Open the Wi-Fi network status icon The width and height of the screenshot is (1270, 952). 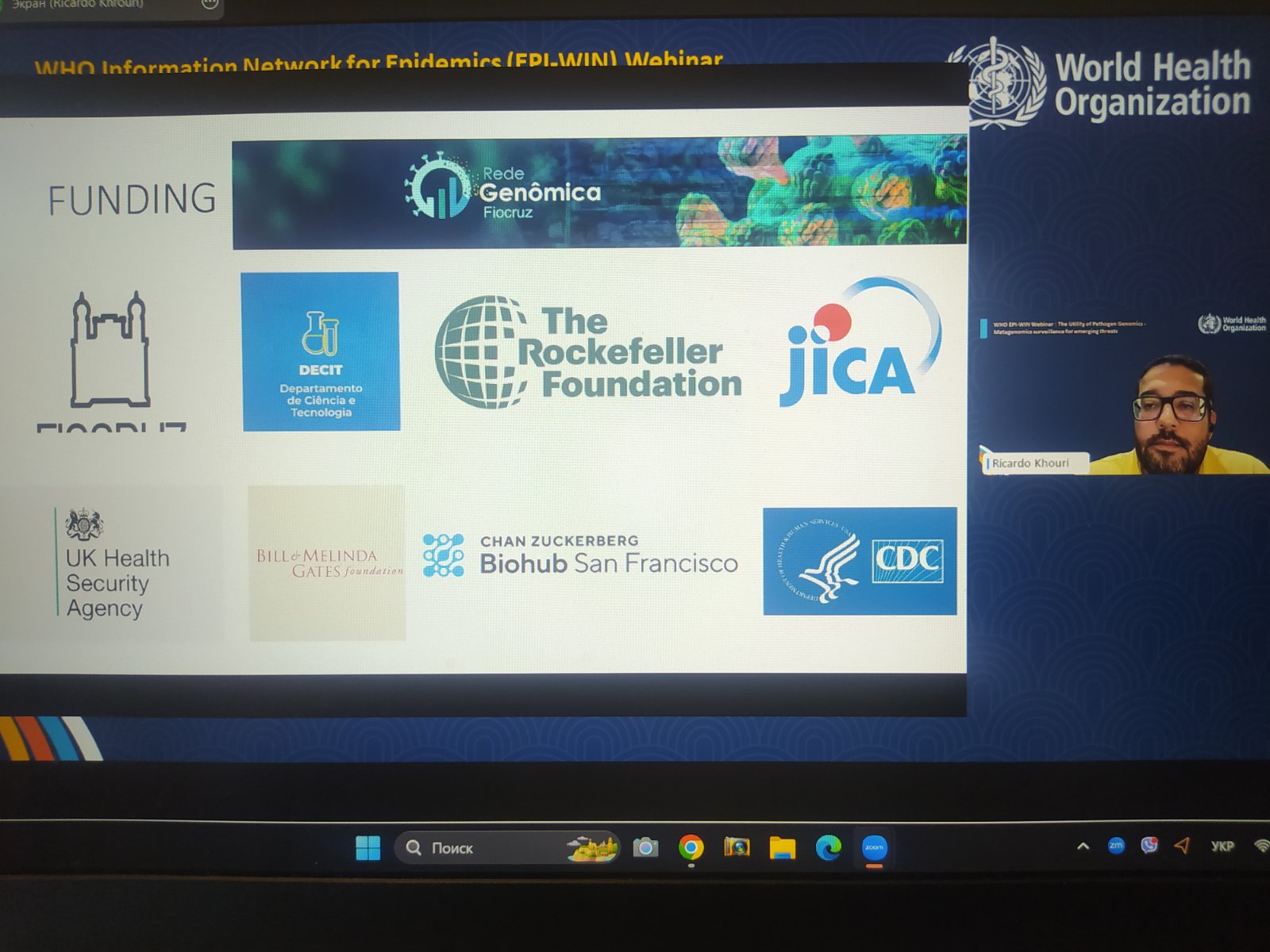tap(1260, 846)
